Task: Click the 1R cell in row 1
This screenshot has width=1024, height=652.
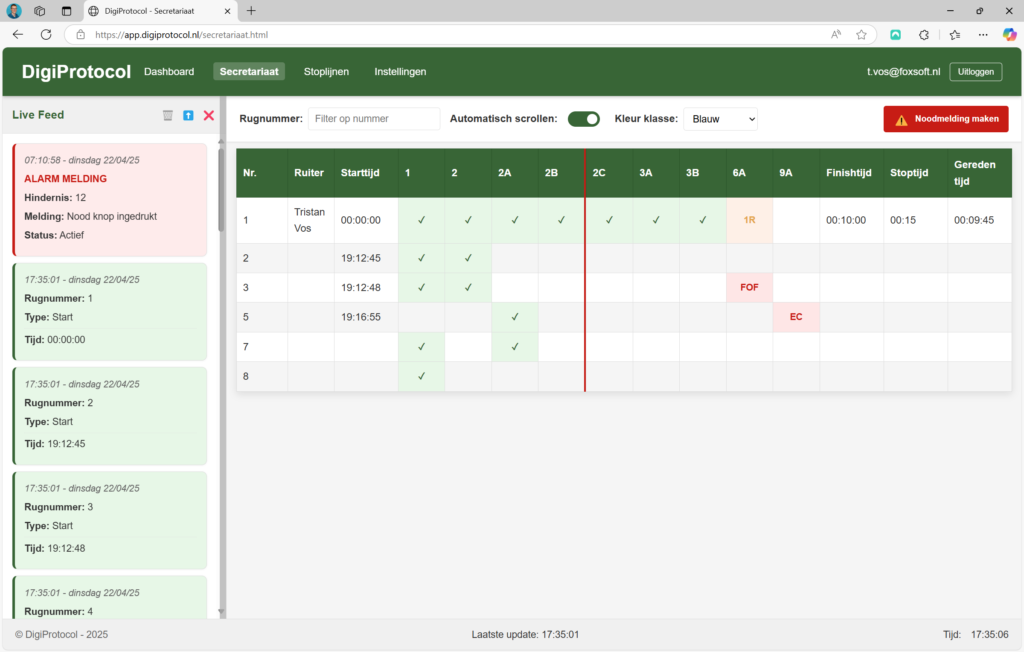Action: 749,220
